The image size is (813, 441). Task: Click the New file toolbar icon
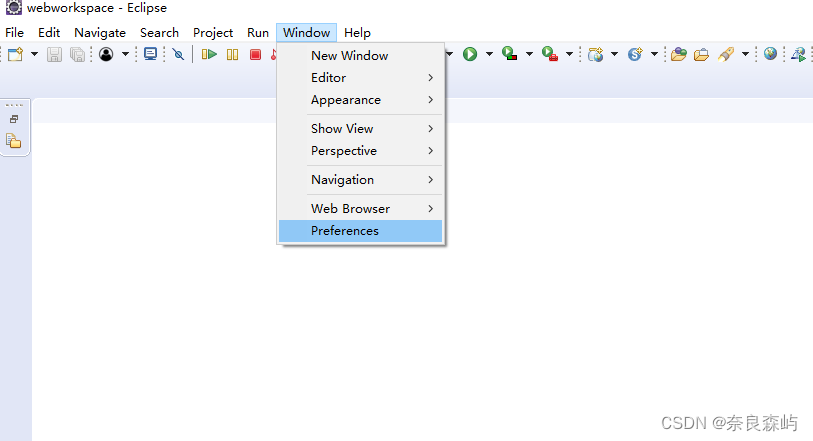[16, 54]
